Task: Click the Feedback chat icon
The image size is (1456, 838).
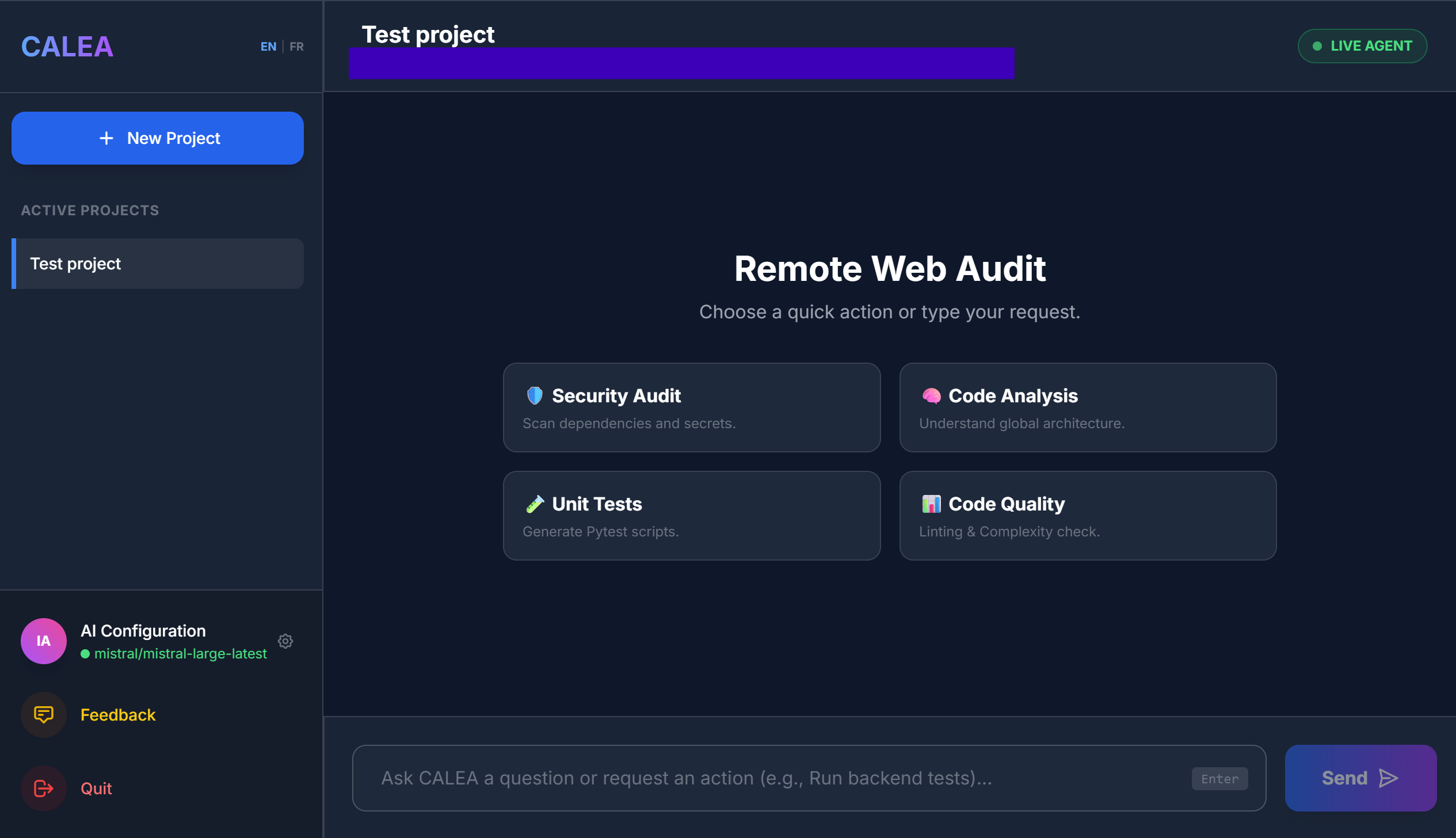Action: pos(44,715)
